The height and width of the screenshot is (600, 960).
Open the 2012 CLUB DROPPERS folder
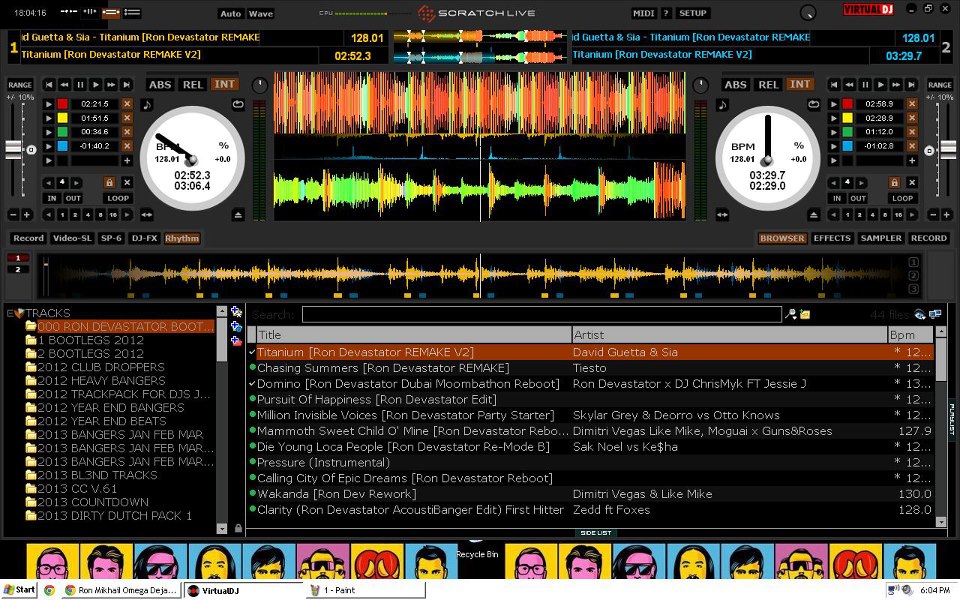pos(100,367)
